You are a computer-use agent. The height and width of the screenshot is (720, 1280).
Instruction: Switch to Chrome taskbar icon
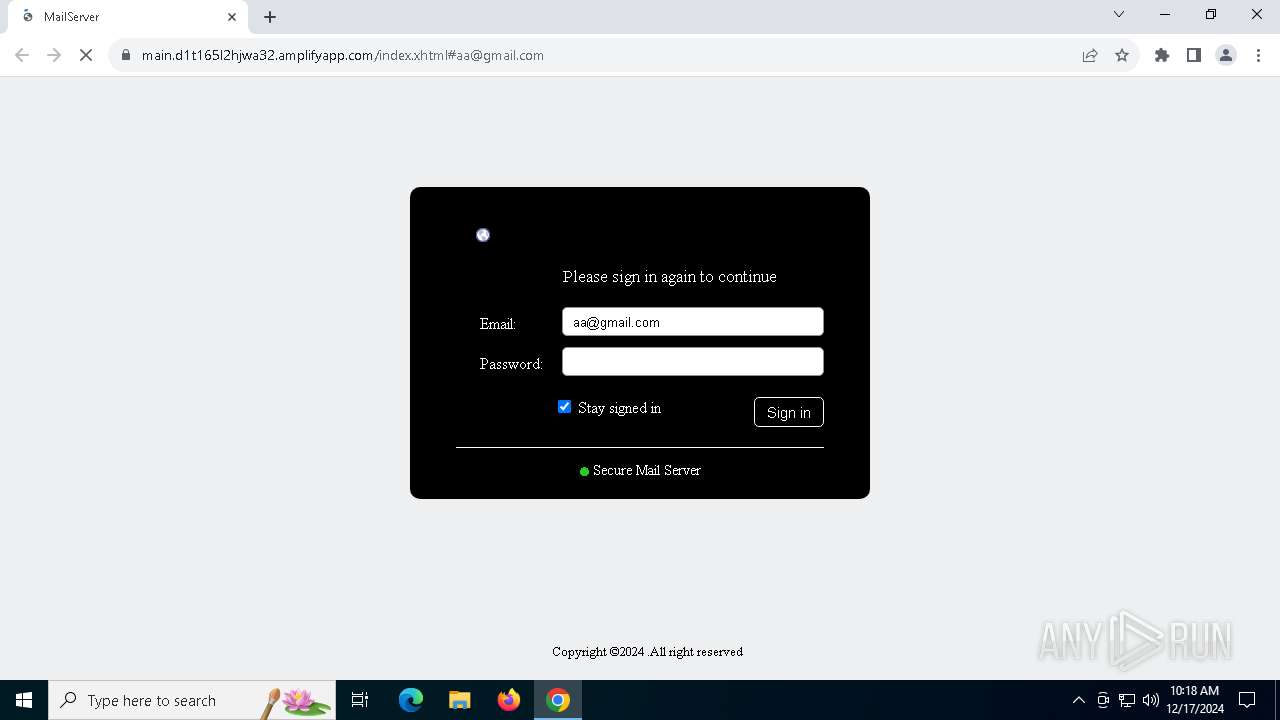(x=558, y=700)
